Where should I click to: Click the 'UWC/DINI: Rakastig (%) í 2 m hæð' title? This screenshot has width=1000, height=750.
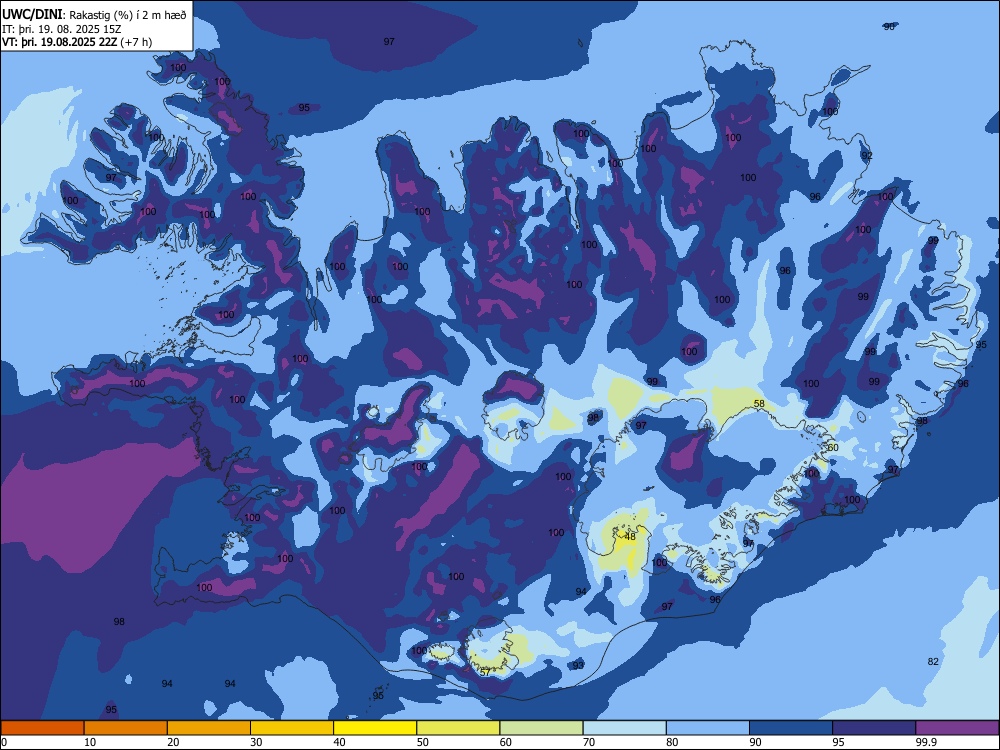[94, 15]
